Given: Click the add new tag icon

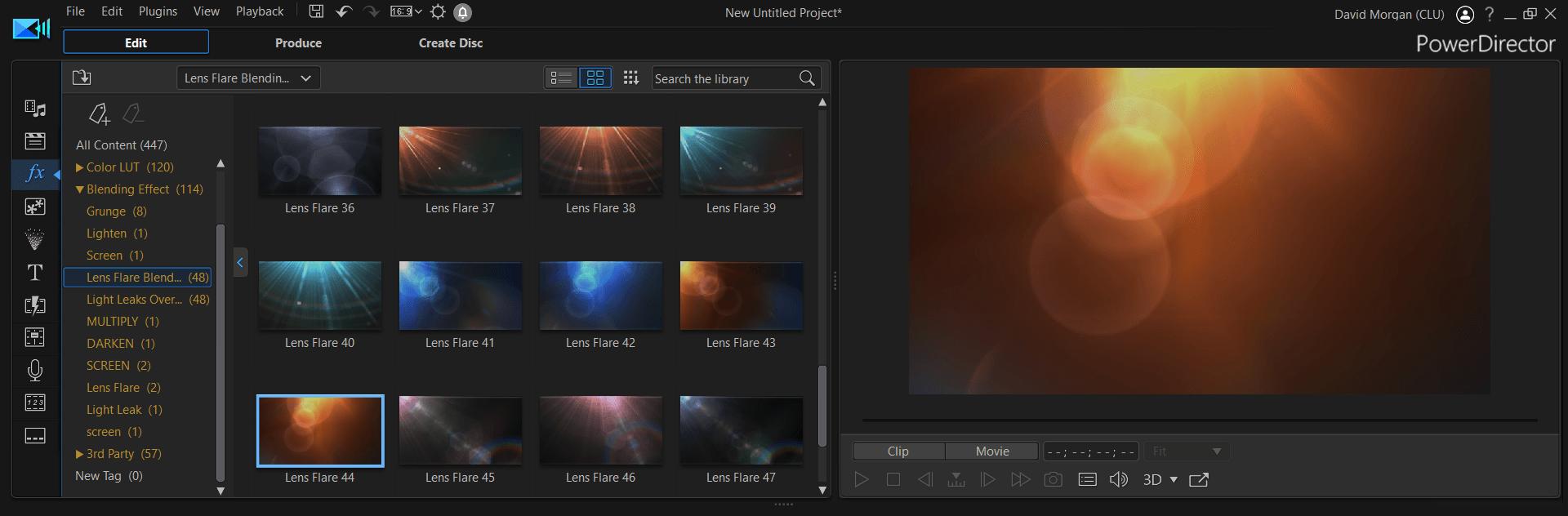Looking at the screenshot, I should 100,114.
